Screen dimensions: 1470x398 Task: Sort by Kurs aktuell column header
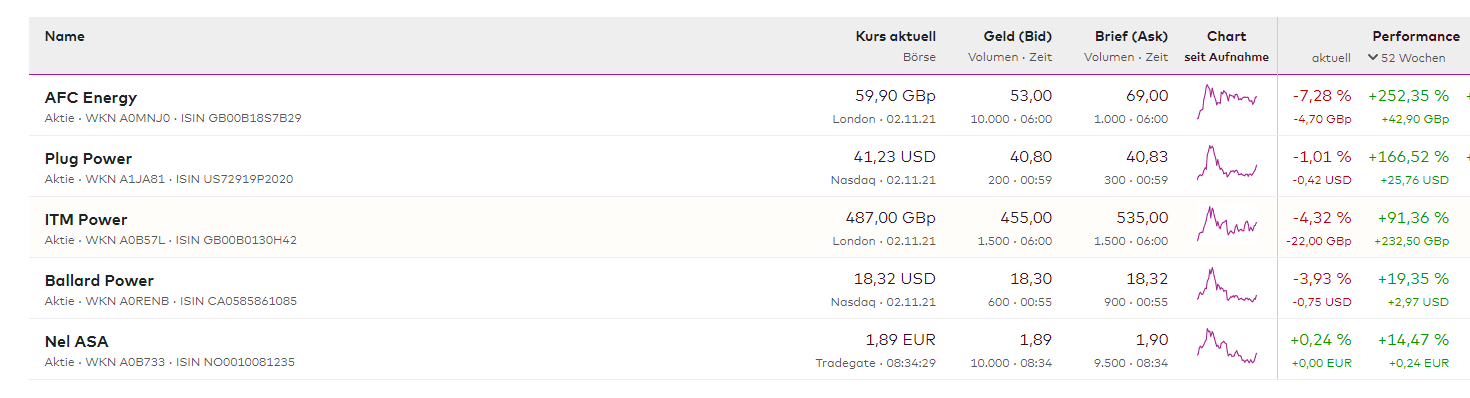[x=896, y=36]
